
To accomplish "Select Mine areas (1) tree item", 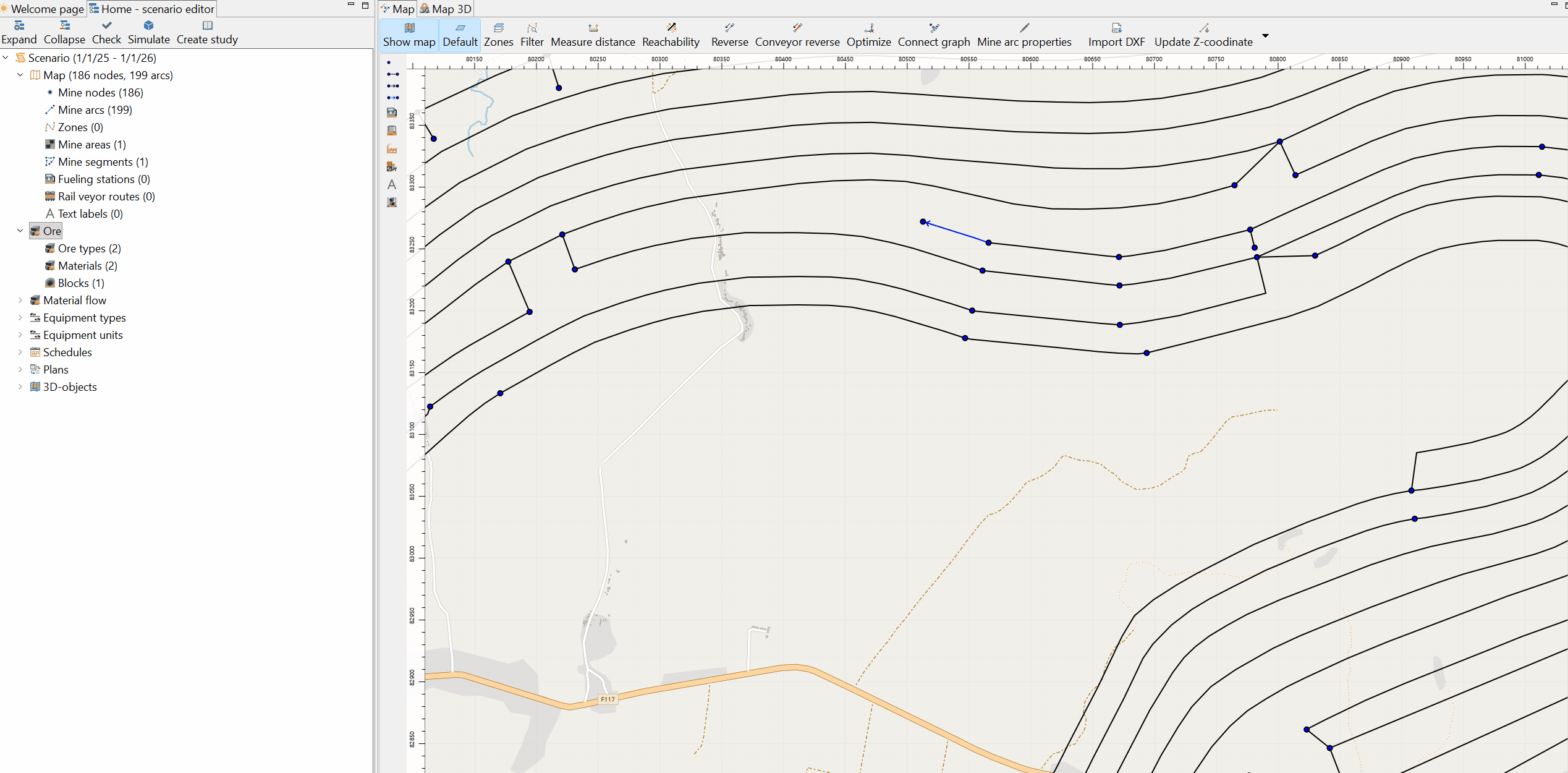I will click(92, 144).
